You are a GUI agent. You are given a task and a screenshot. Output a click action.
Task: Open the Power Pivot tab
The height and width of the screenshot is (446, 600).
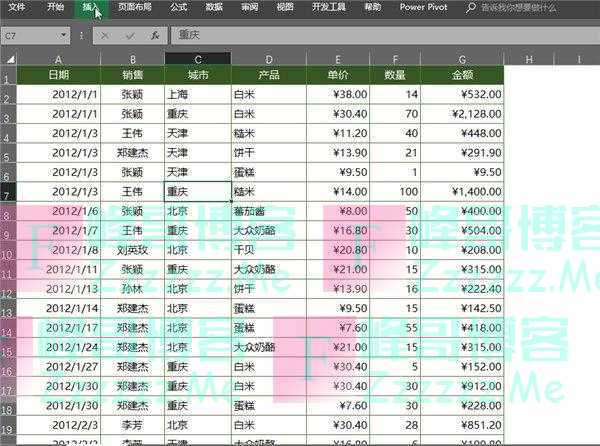[x=424, y=7]
